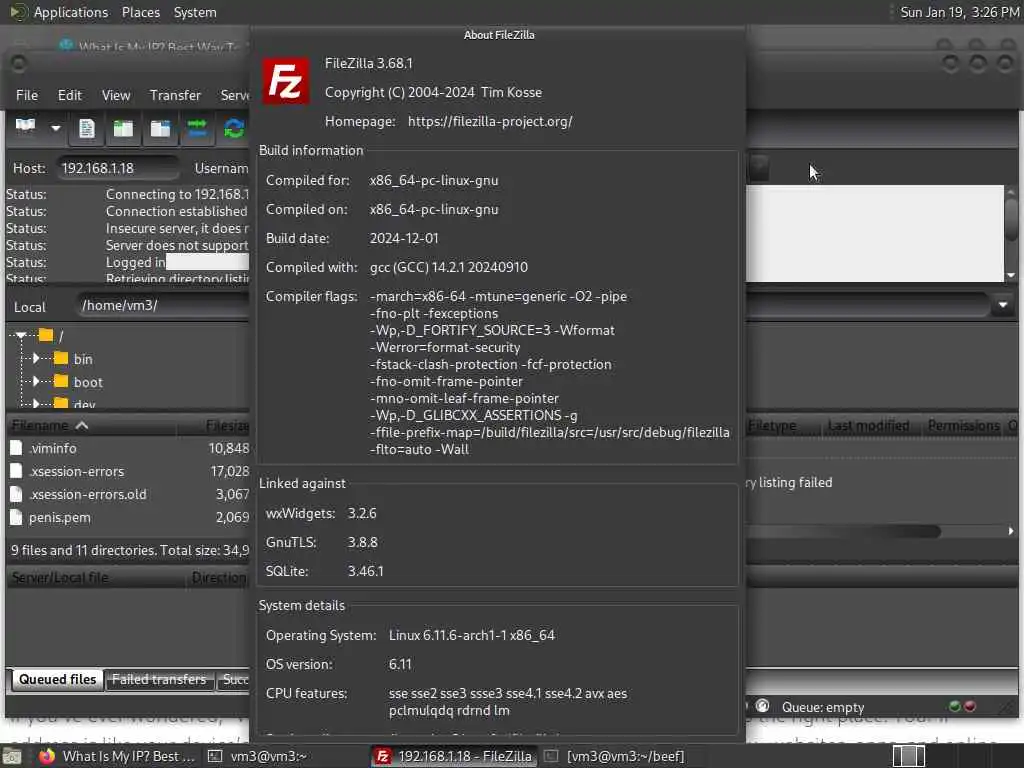Open the File menu

point(27,95)
